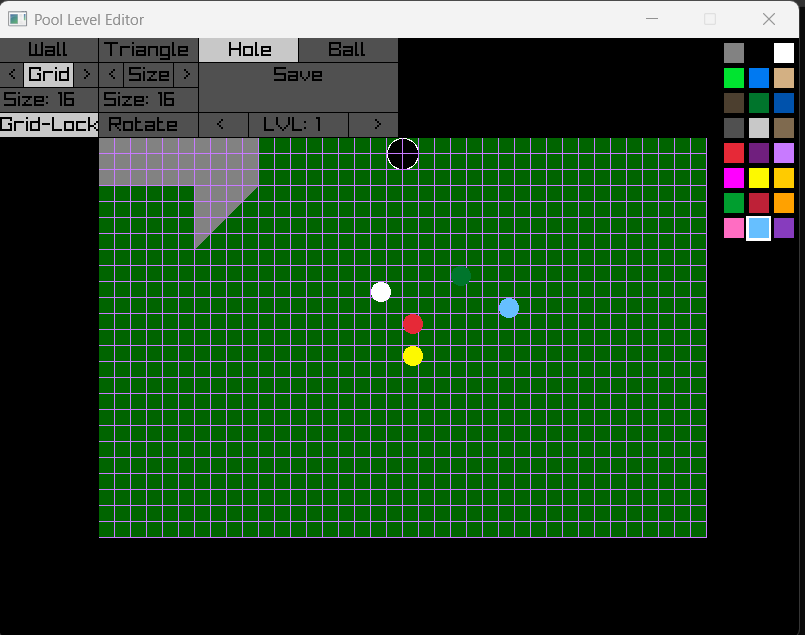
Task: Click the Size button in the toolbar
Action: click(149, 75)
